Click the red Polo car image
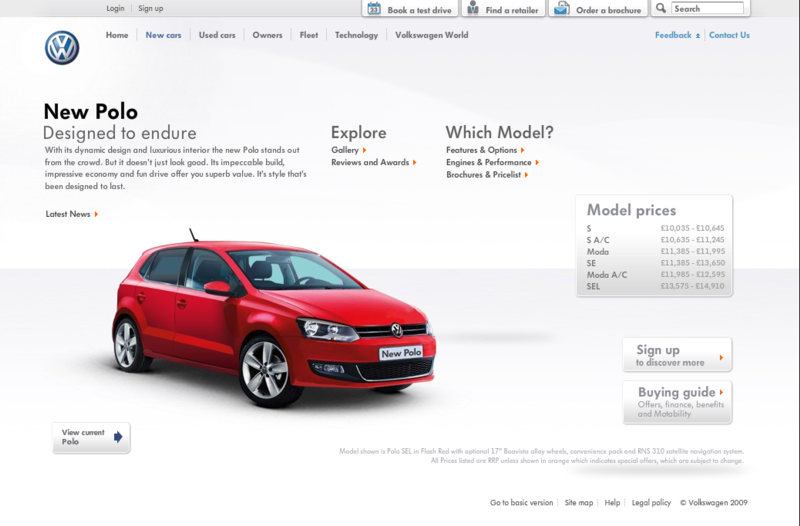800x526 pixels. point(274,320)
